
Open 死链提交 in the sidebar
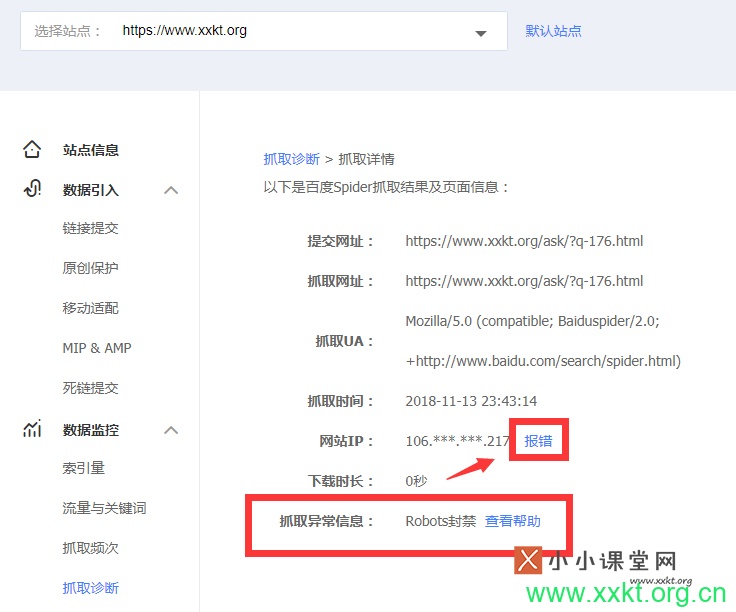(x=90, y=388)
